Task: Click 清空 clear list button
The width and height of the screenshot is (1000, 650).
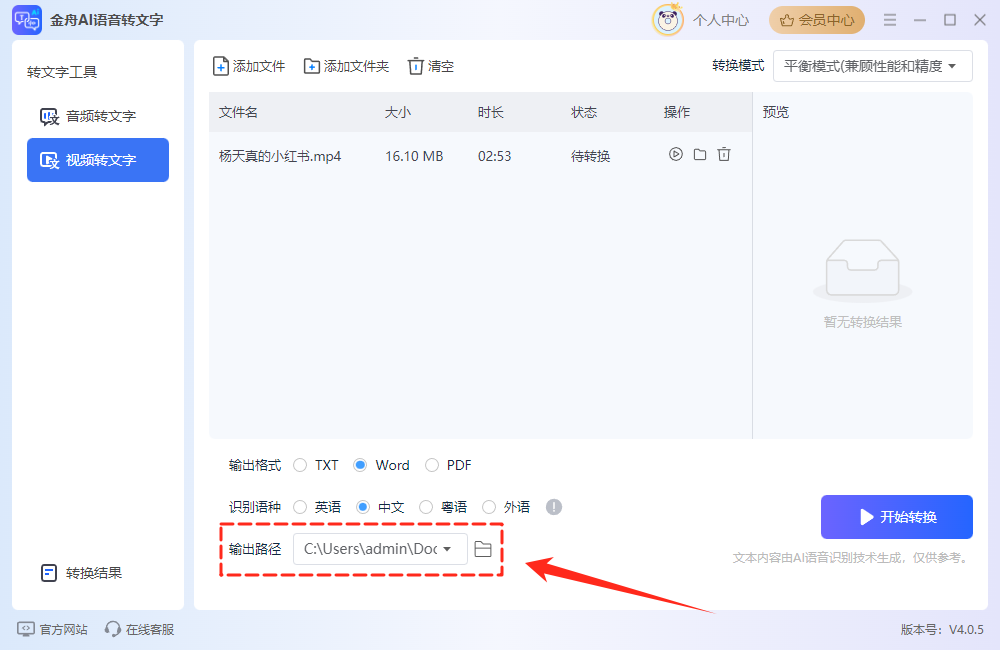Action: pos(431,66)
